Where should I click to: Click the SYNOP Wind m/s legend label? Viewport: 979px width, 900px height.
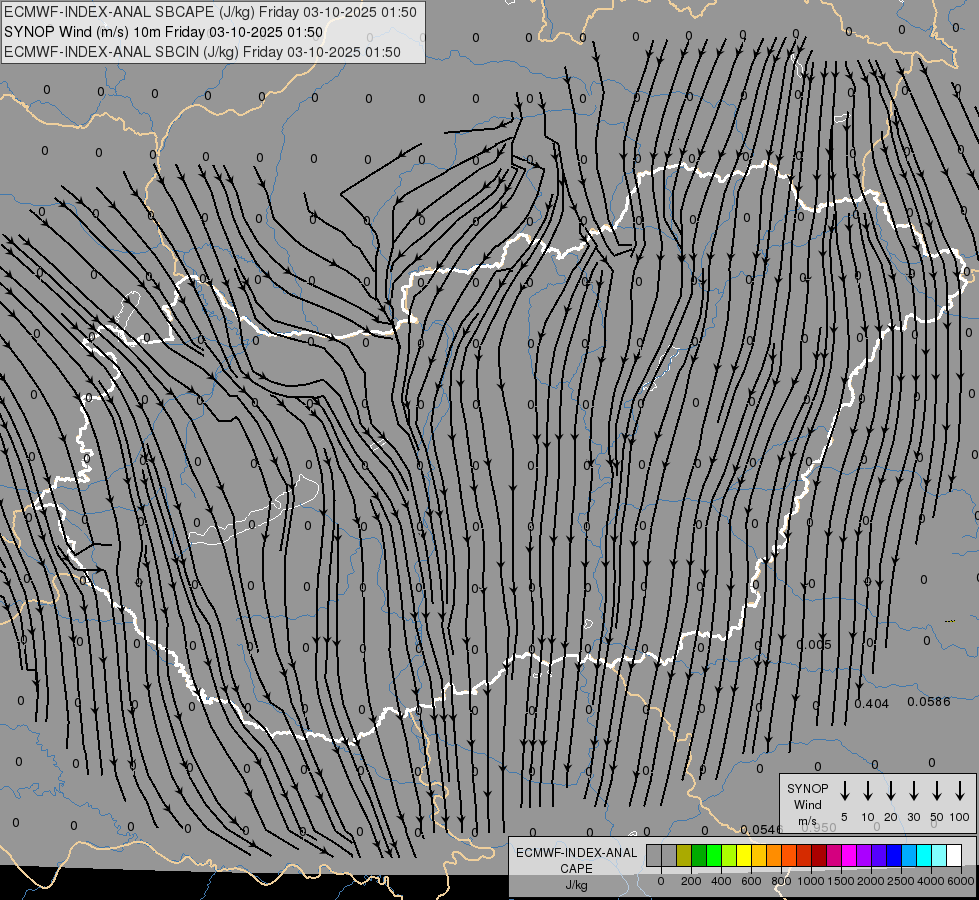[x=808, y=804]
